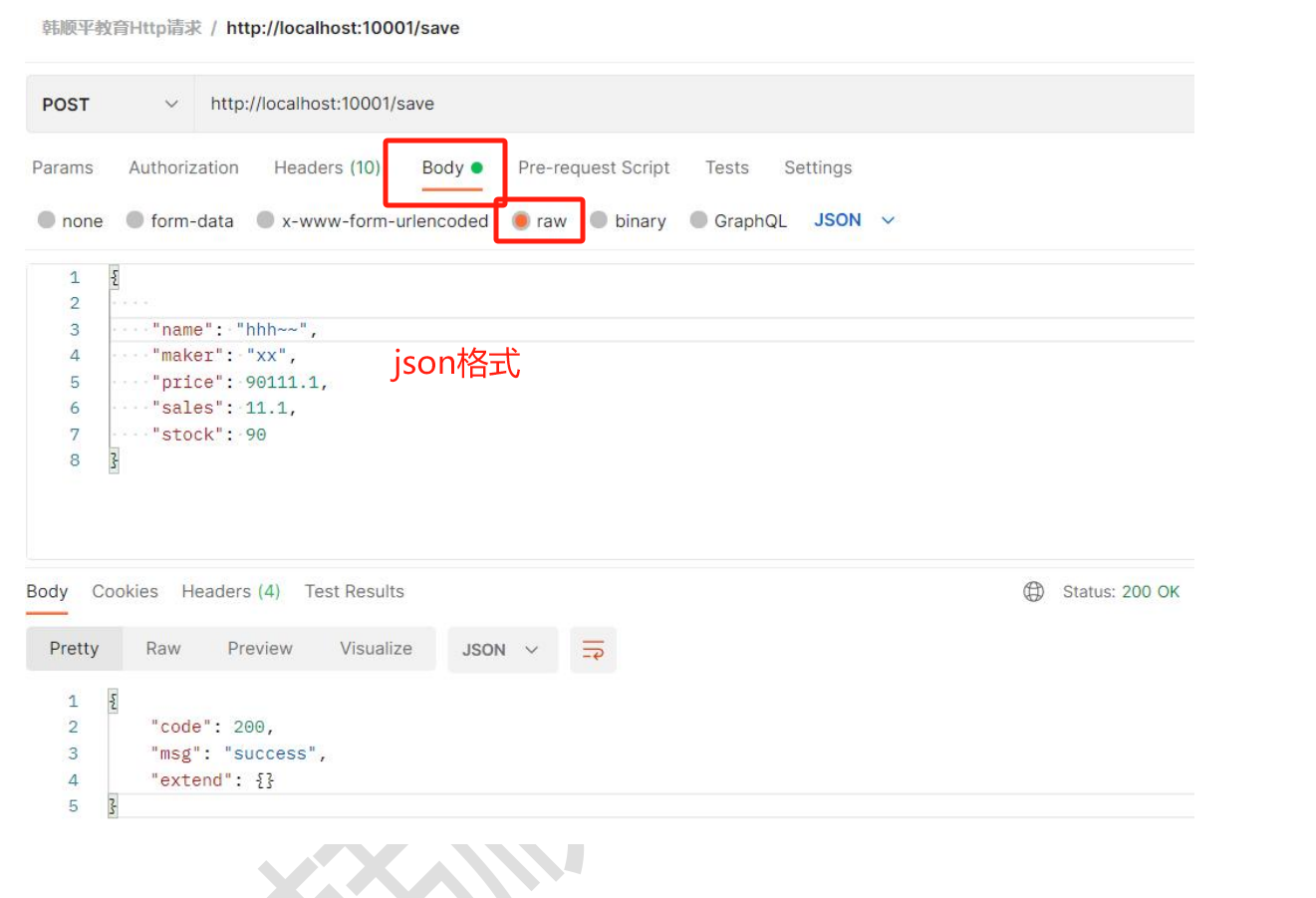Open the Pre-request Script tab

click(594, 167)
